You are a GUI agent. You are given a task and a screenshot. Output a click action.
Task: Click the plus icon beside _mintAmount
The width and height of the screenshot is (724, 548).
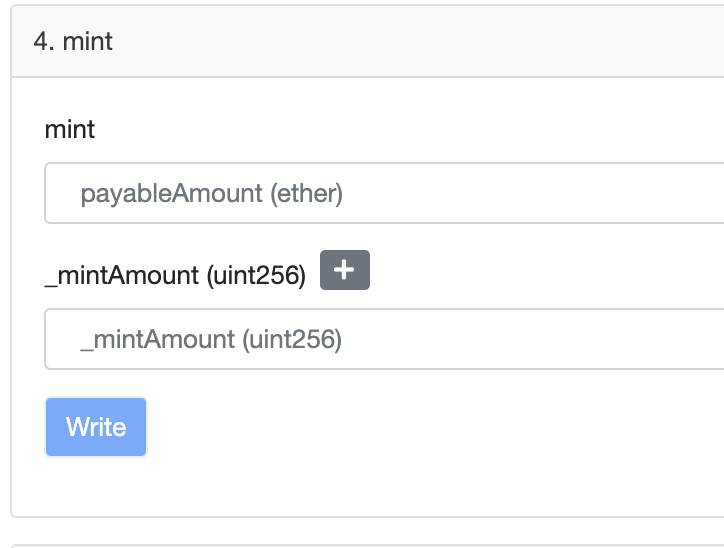click(345, 270)
